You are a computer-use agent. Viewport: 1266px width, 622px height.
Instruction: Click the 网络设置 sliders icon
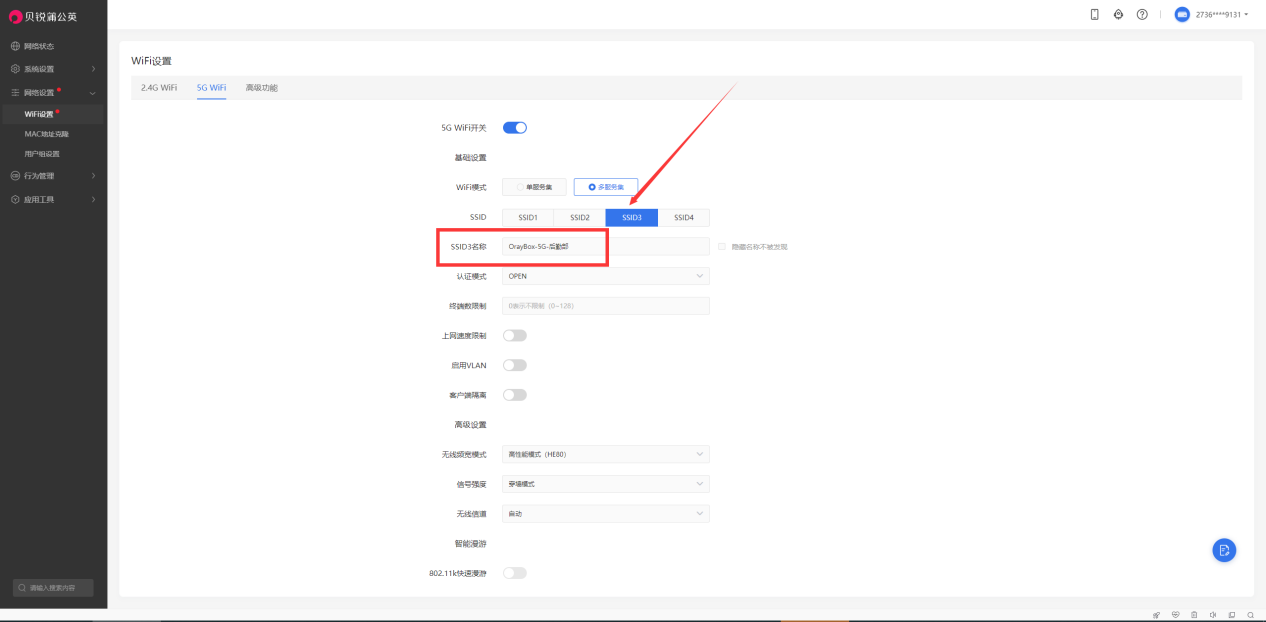(15, 92)
